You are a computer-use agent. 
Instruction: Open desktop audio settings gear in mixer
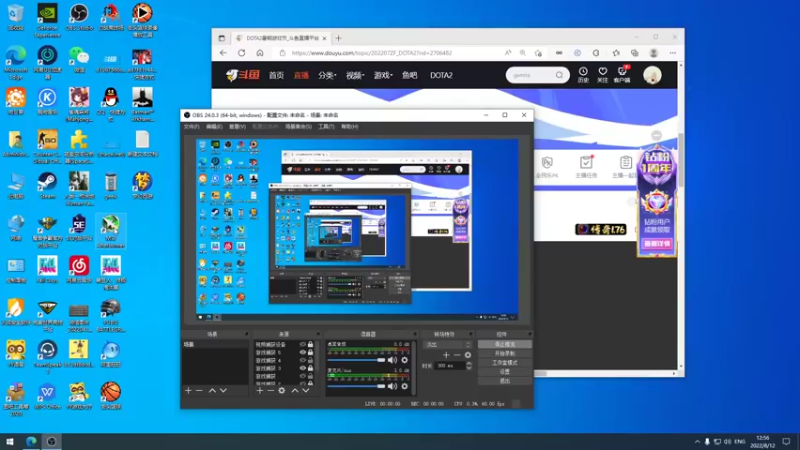click(x=405, y=360)
